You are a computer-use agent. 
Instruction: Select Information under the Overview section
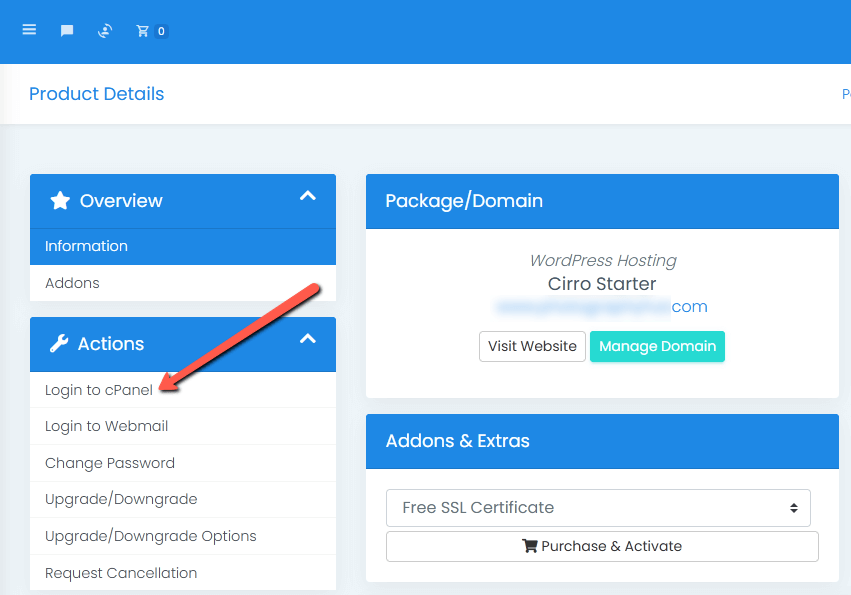(86, 245)
